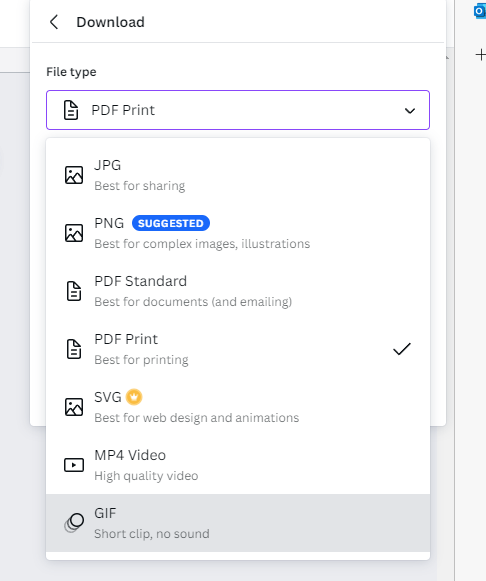Click the PDF Standard document icon
The width and height of the screenshot is (486, 581).
[x=74, y=291]
